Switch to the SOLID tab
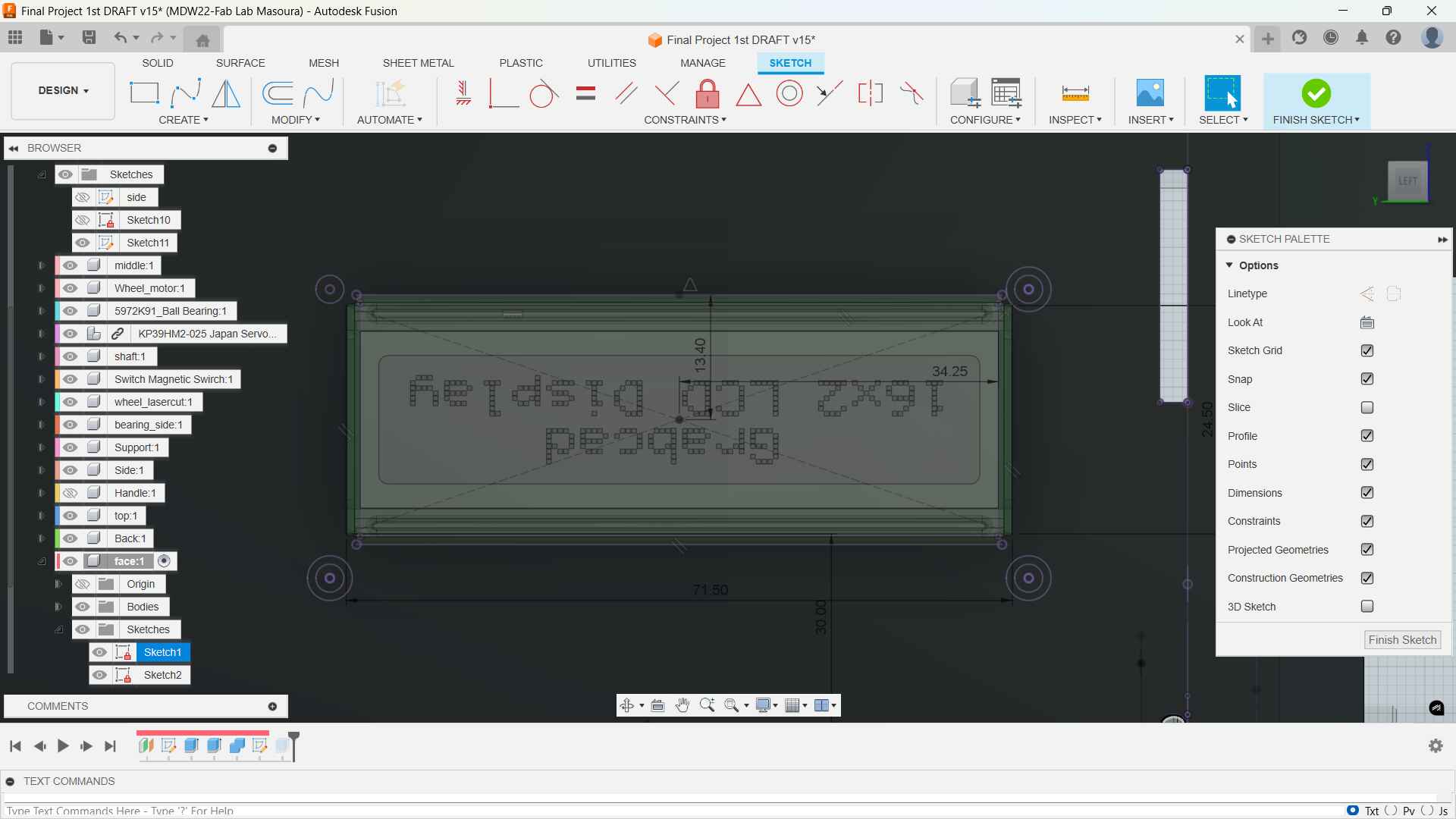The height and width of the screenshot is (819, 1456). click(x=158, y=63)
